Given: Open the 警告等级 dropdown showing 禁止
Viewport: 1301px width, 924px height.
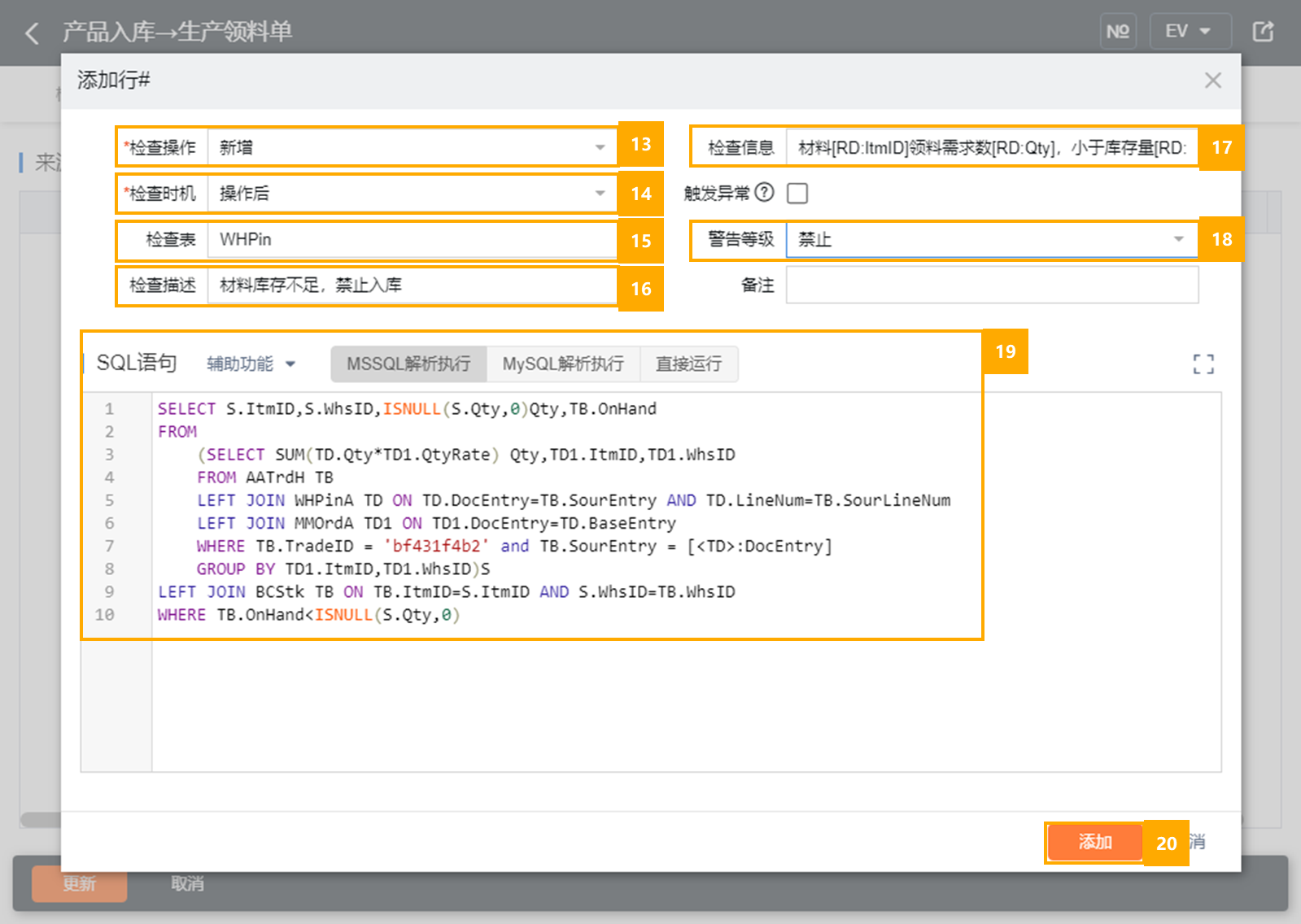Looking at the screenshot, I should coord(992,240).
